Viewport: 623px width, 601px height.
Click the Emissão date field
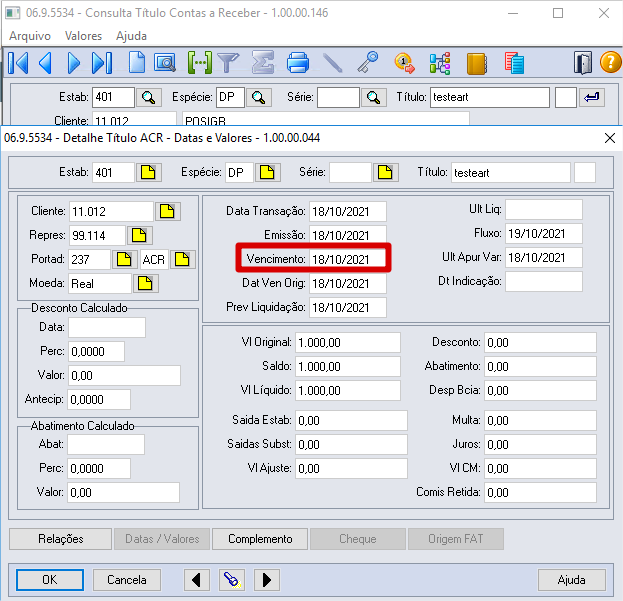tap(348, 235)
